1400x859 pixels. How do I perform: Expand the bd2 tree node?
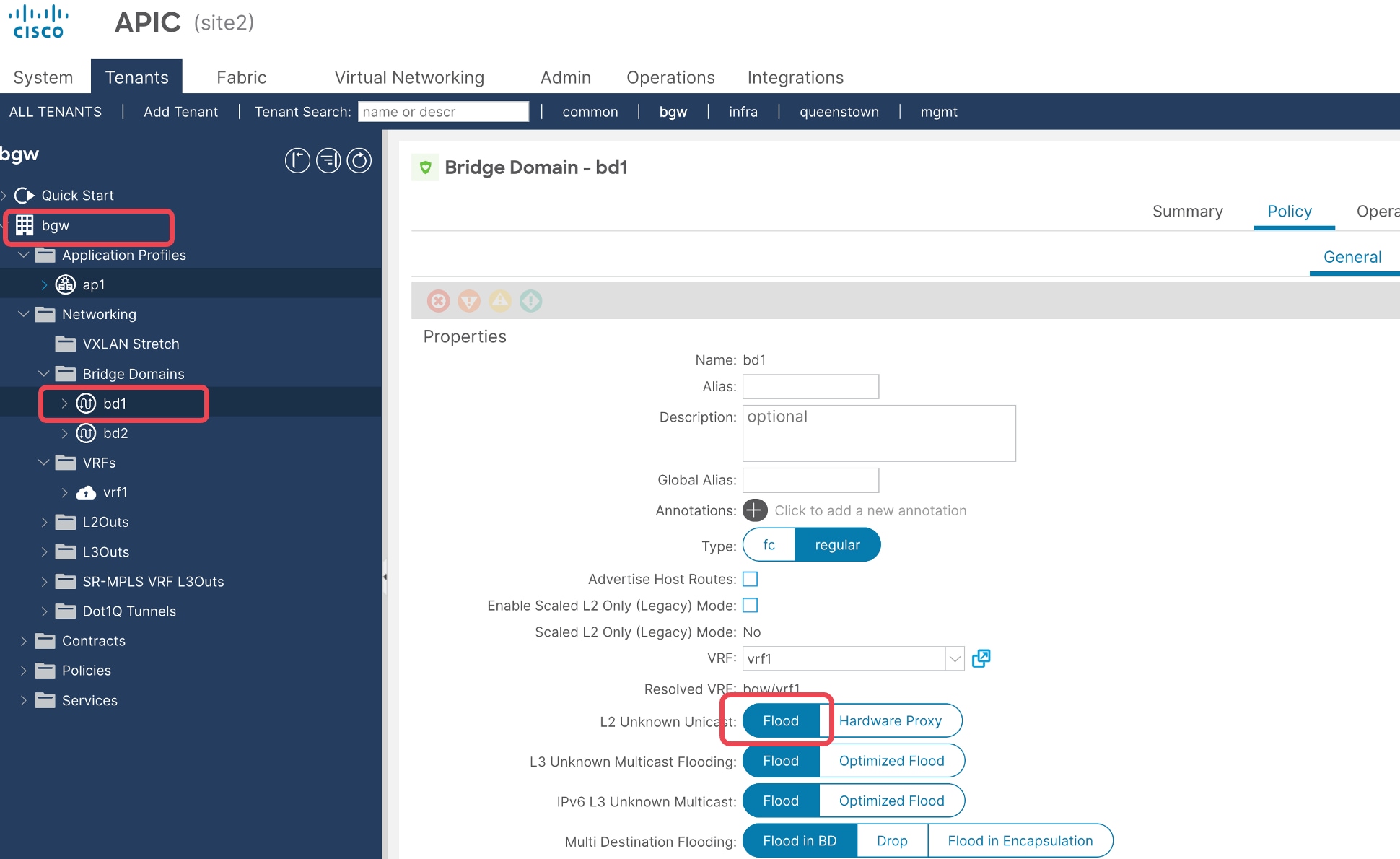(65, 433)
